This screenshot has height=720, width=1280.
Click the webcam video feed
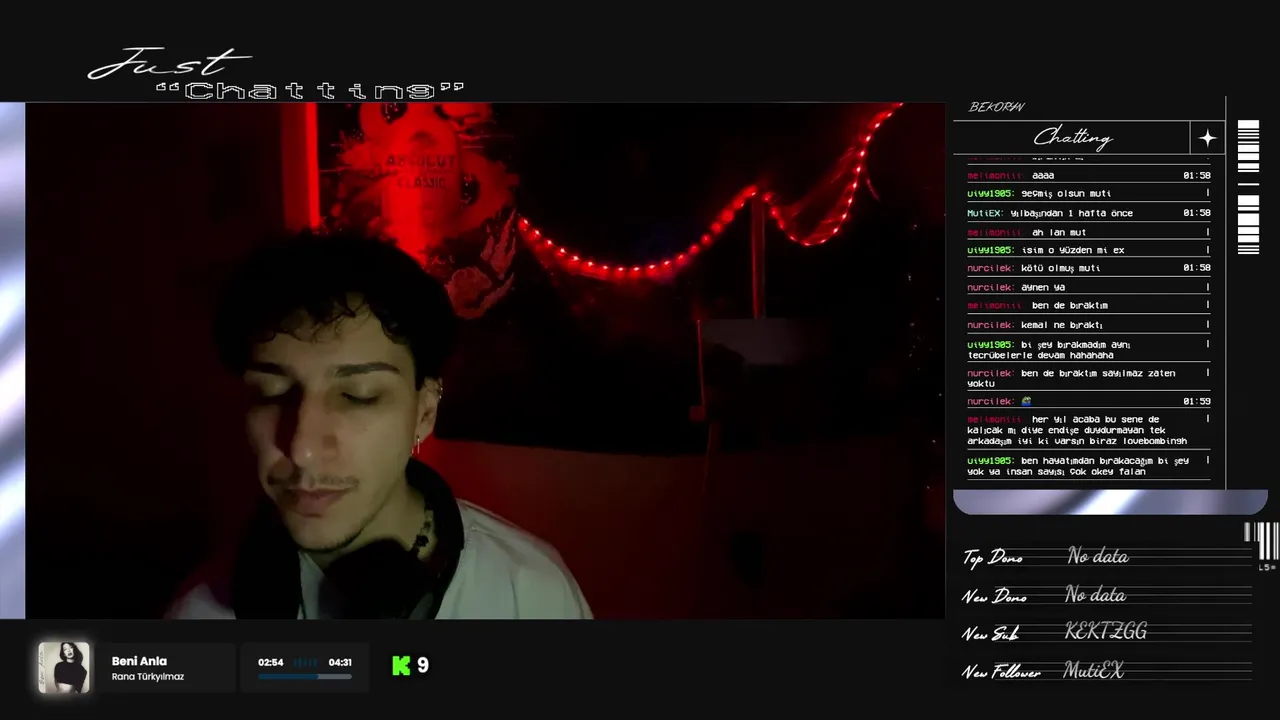coord(485,361)
